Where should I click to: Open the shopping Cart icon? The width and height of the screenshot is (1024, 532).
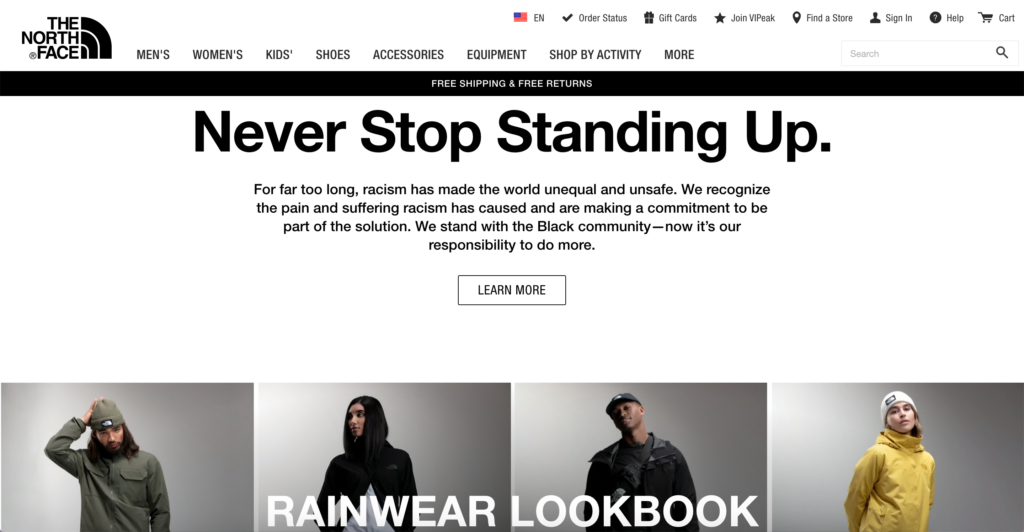985,18
